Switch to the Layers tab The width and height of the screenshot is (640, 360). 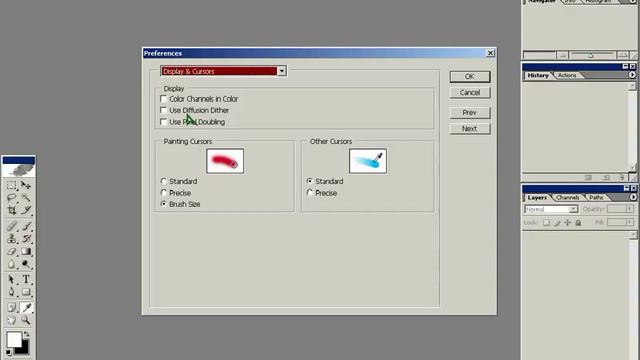click(537, 198)
